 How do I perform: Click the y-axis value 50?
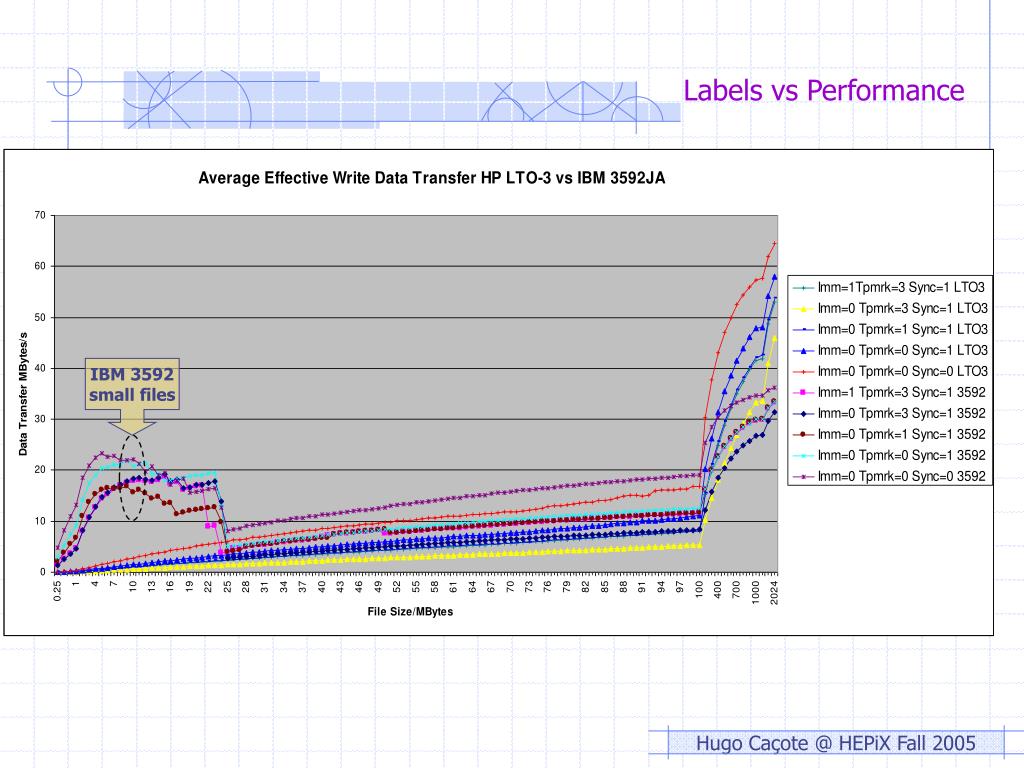tap(40, 317)
